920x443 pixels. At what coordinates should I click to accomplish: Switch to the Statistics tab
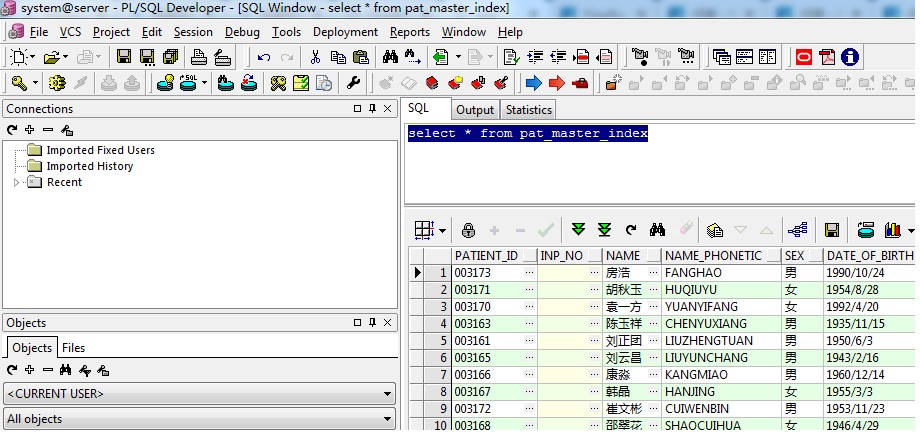coord(529,110)
